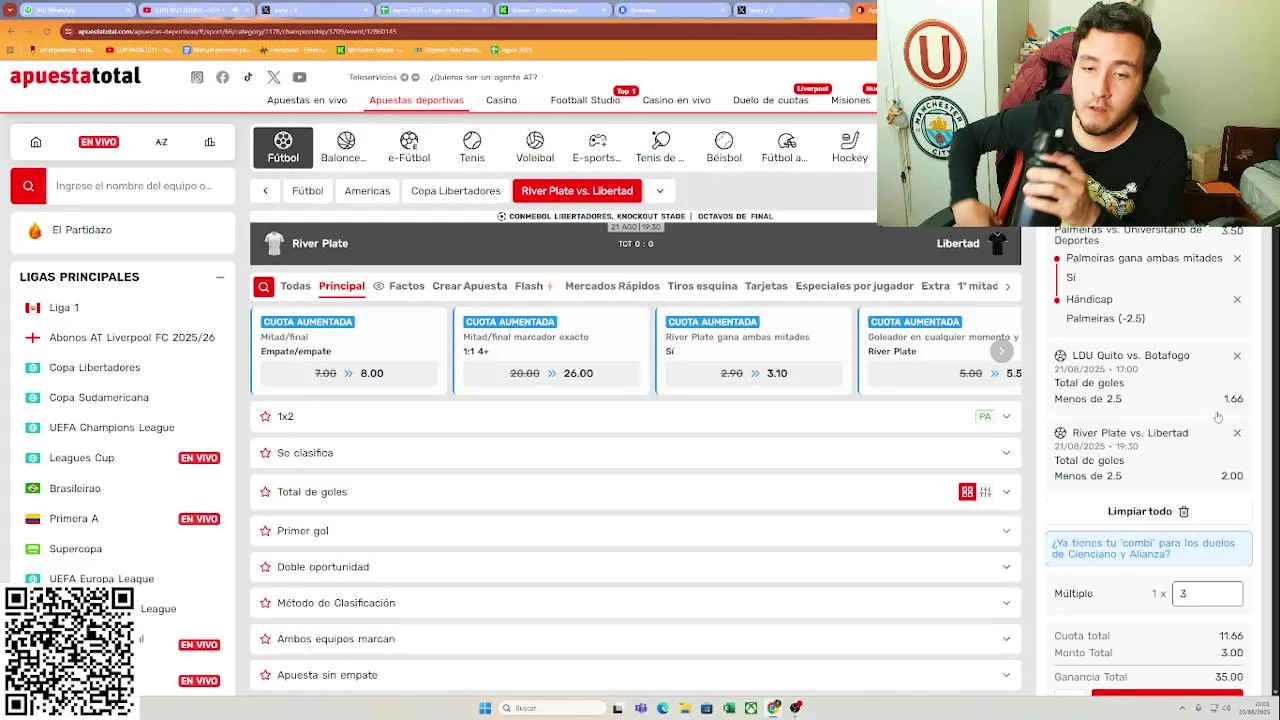Open the Principal market tab
Image resolution: width=1280 pixels, height=720 pixels.
click(x=342, y=286)
